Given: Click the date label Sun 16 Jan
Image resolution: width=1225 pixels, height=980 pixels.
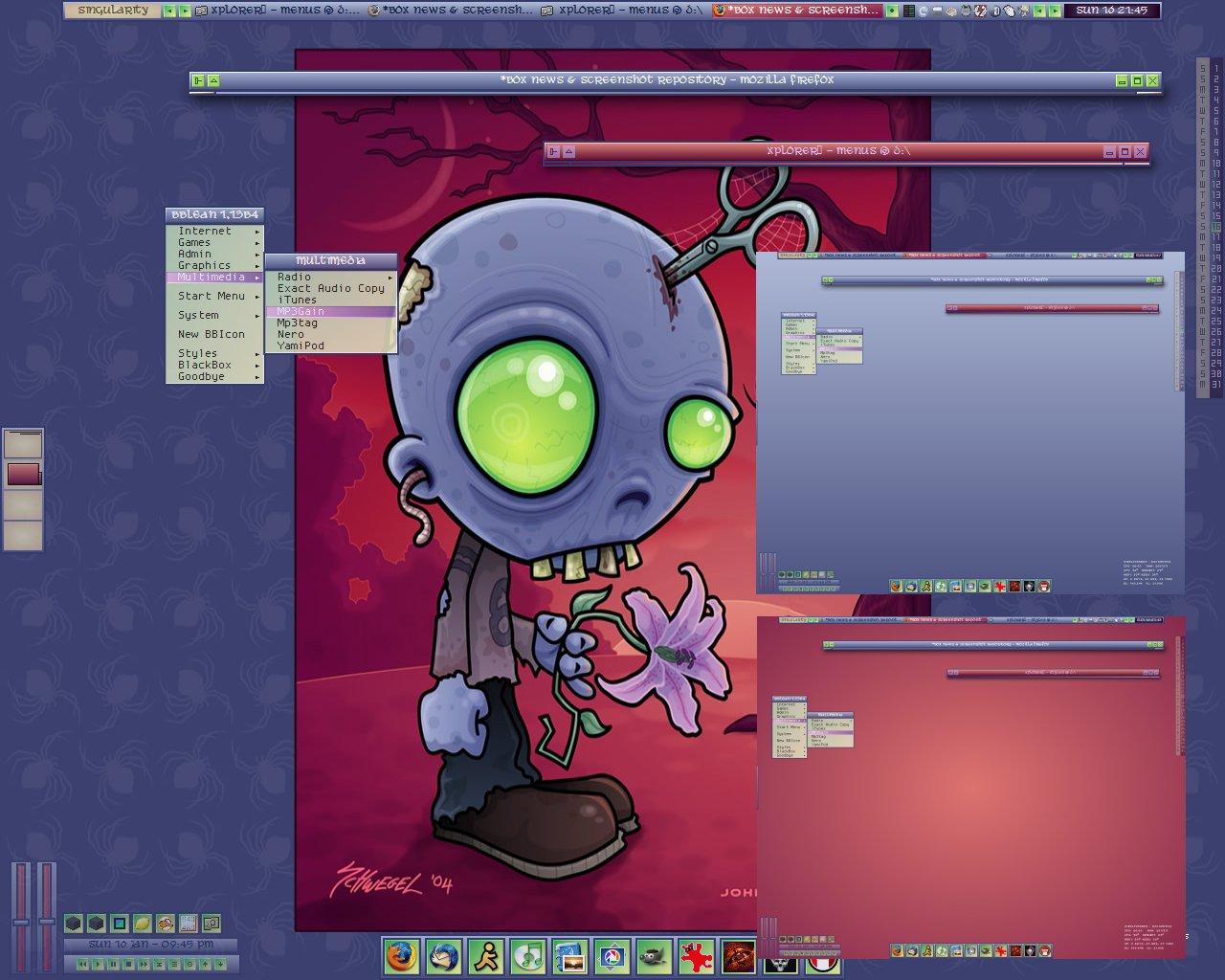Looking at the screenshot, I should pos(151,945).
